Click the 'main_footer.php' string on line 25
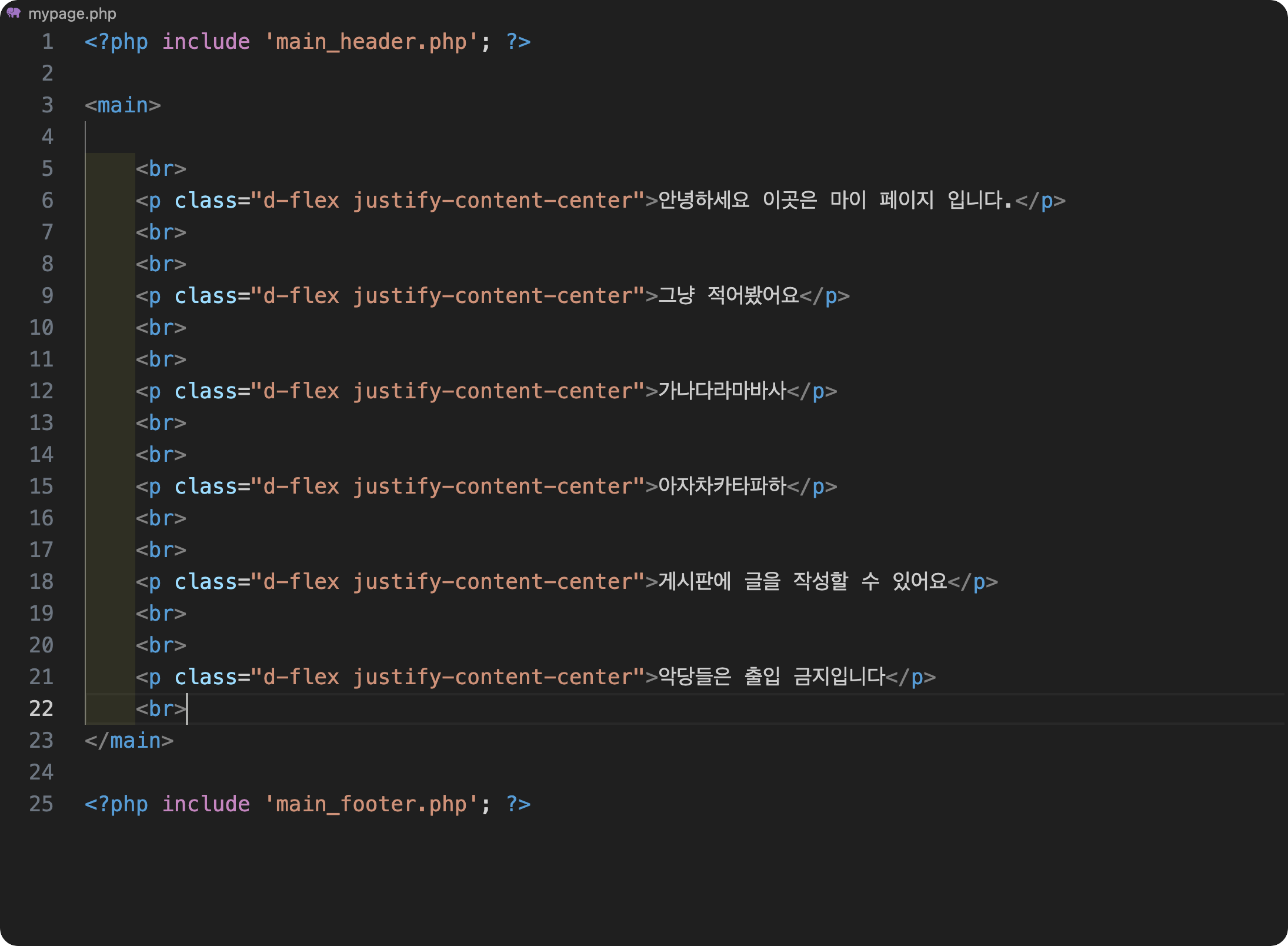The width and height of the screenshot is (1288, 946). click(x=371, y=804)
